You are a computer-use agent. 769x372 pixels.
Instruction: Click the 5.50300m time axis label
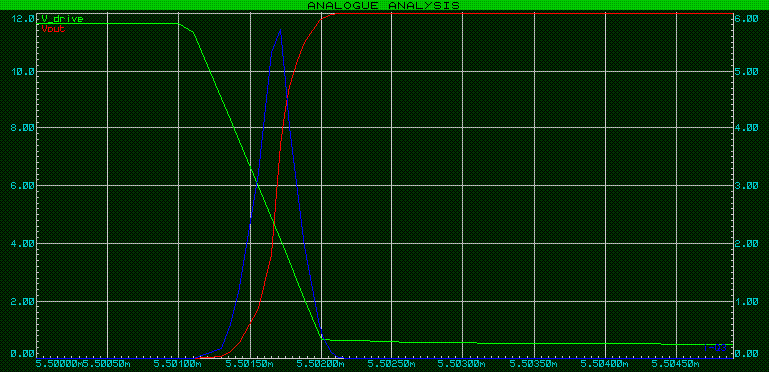[x=462, y=365]
